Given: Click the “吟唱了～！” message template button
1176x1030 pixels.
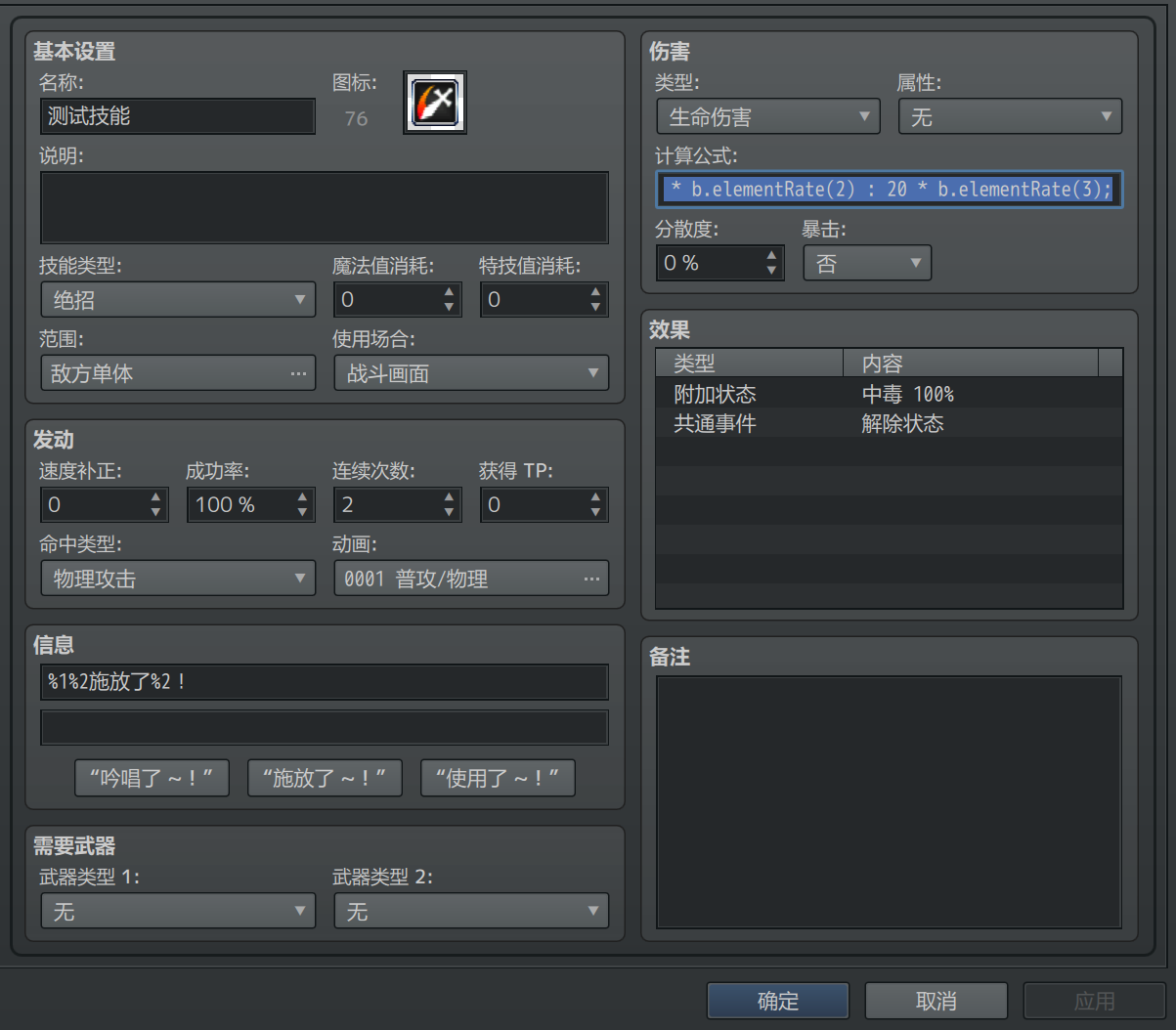Looking at the screenshot, I should click(152, 778).
